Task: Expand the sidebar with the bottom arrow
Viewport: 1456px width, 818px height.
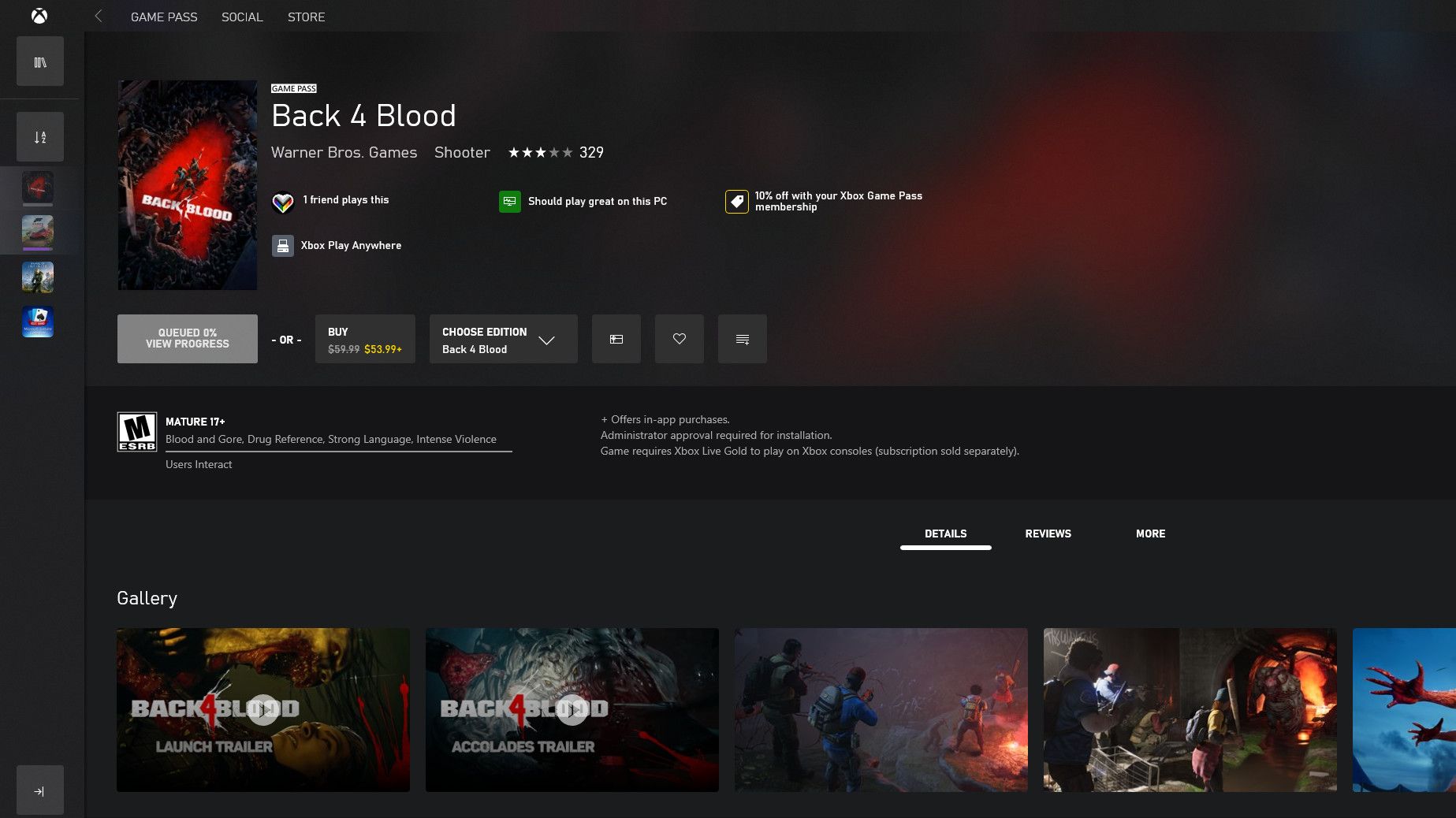Action: 39,790
